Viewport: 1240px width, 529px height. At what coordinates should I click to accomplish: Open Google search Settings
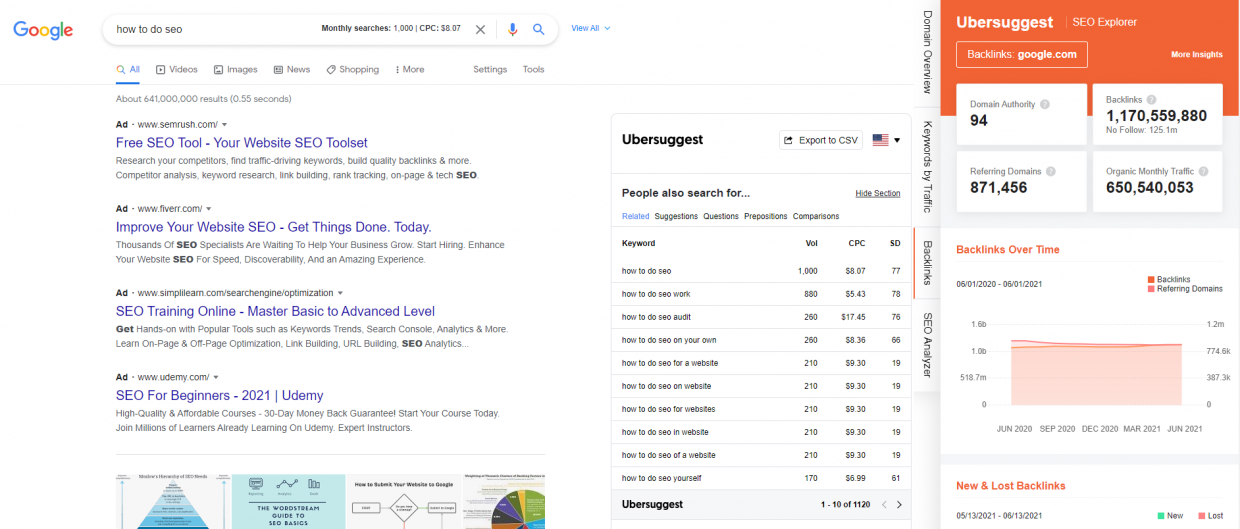490,69
